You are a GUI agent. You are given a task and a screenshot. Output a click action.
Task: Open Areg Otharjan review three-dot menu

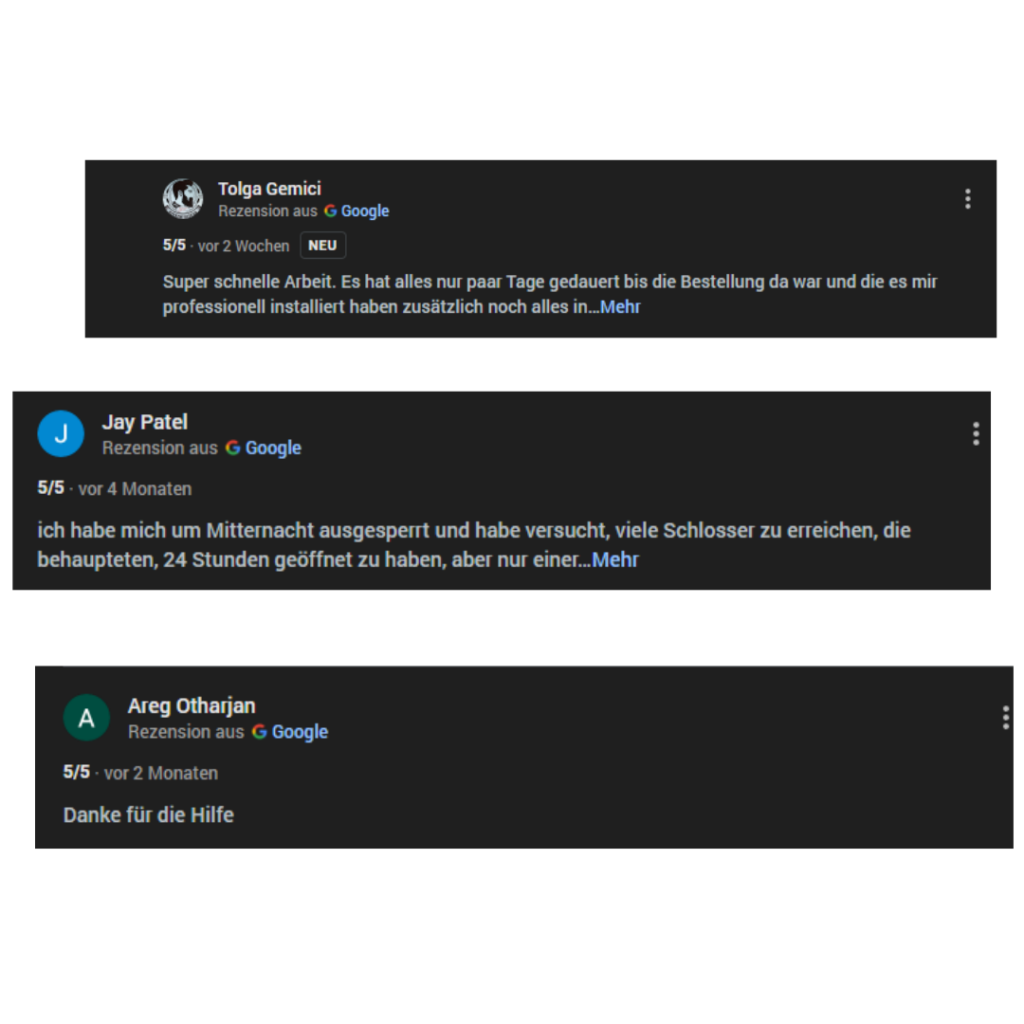pyautogui.click(x=1005, y=718)
